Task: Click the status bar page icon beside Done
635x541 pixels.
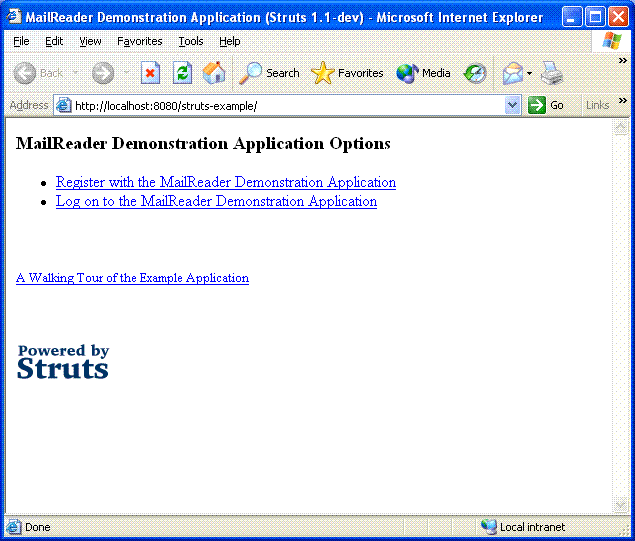Action: [x=13, y=527]
